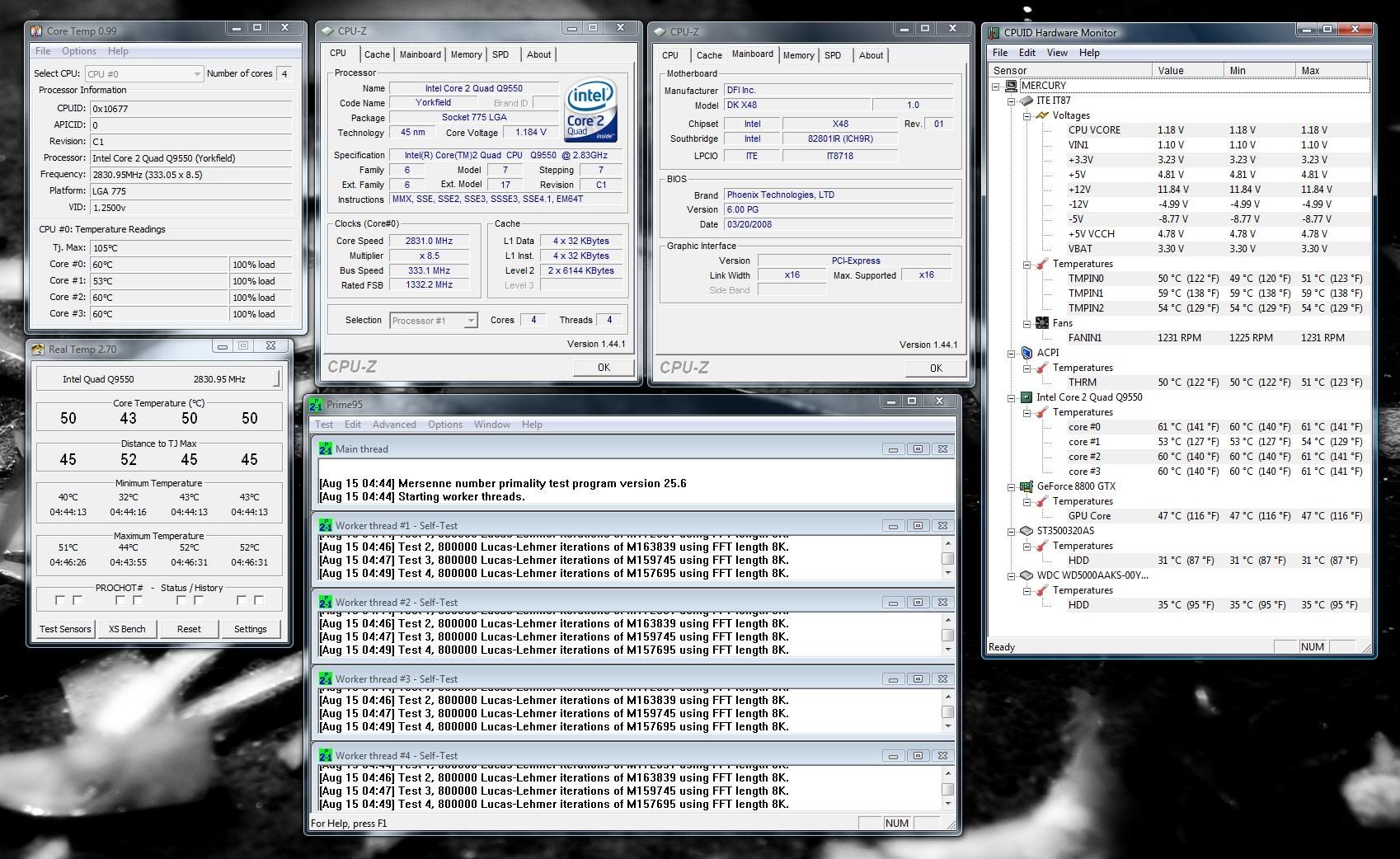Collapse the Fans node
This screenshot has width=1400, height=859.
1027,323
